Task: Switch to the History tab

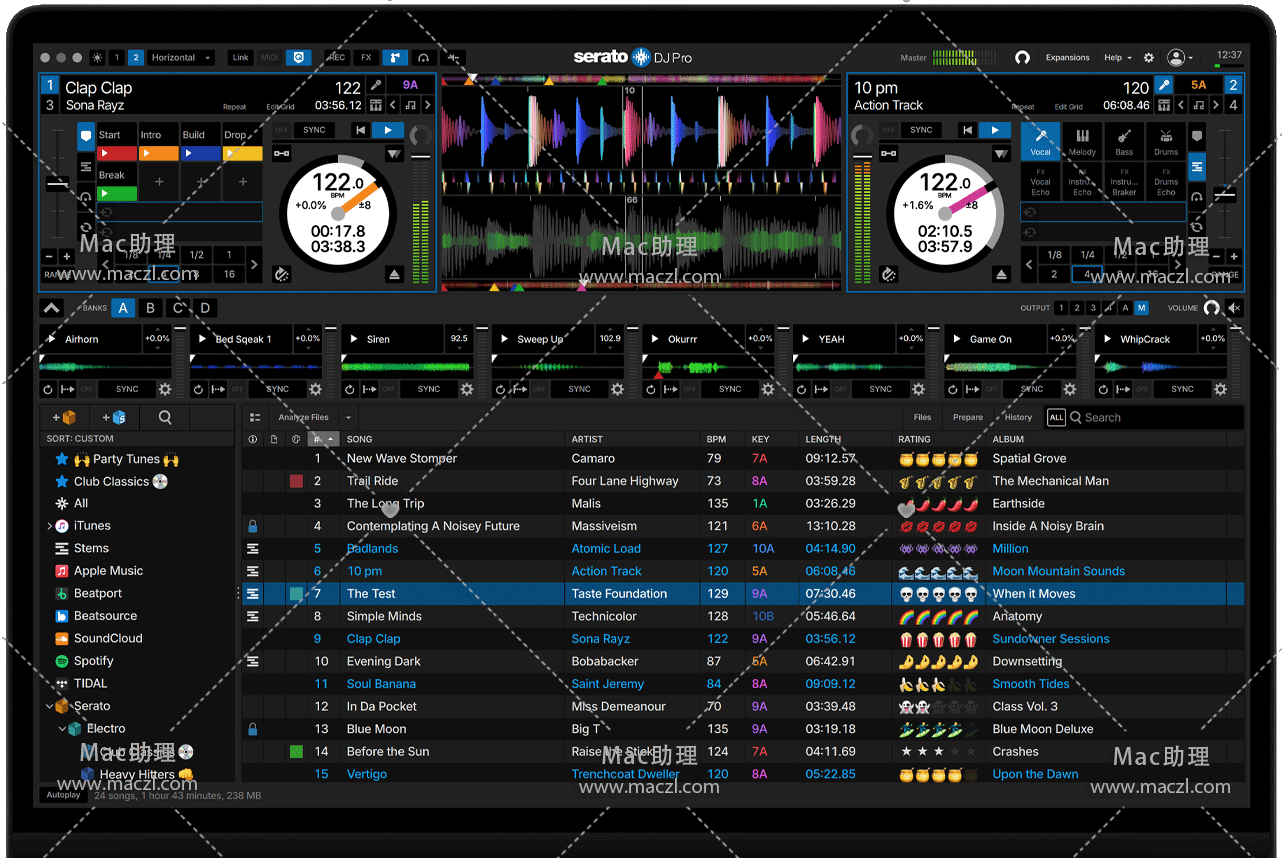Action: click(1018, 417)
